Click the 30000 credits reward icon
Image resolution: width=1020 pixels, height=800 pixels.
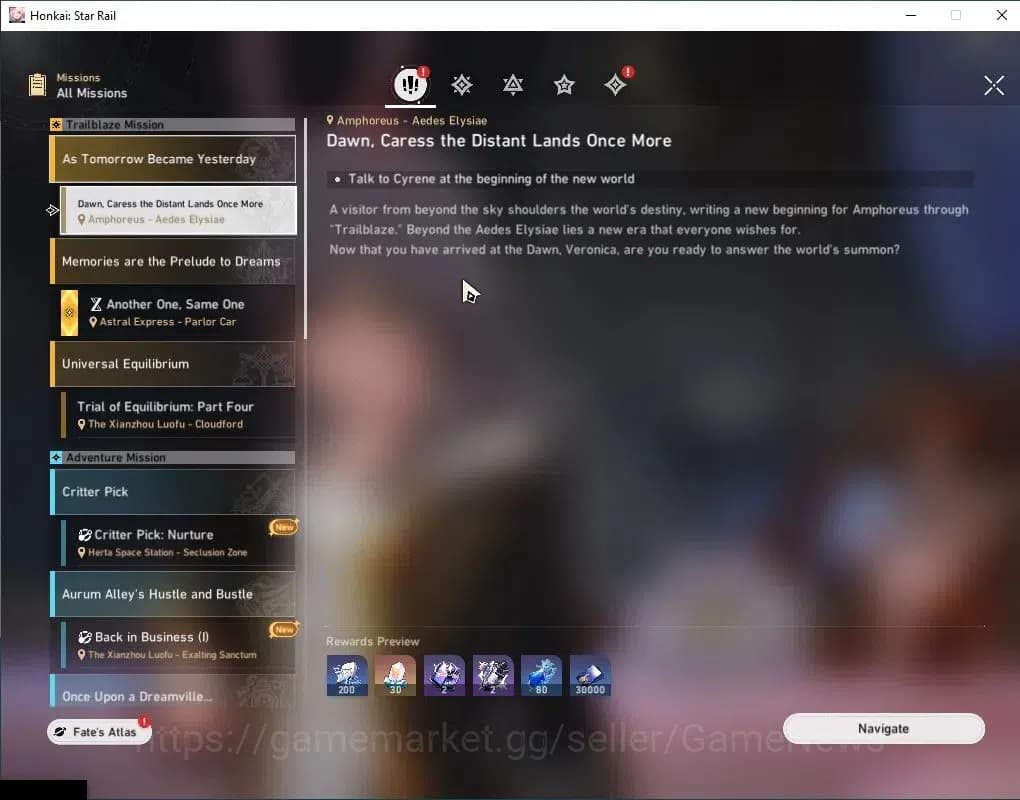coord(590,675)
